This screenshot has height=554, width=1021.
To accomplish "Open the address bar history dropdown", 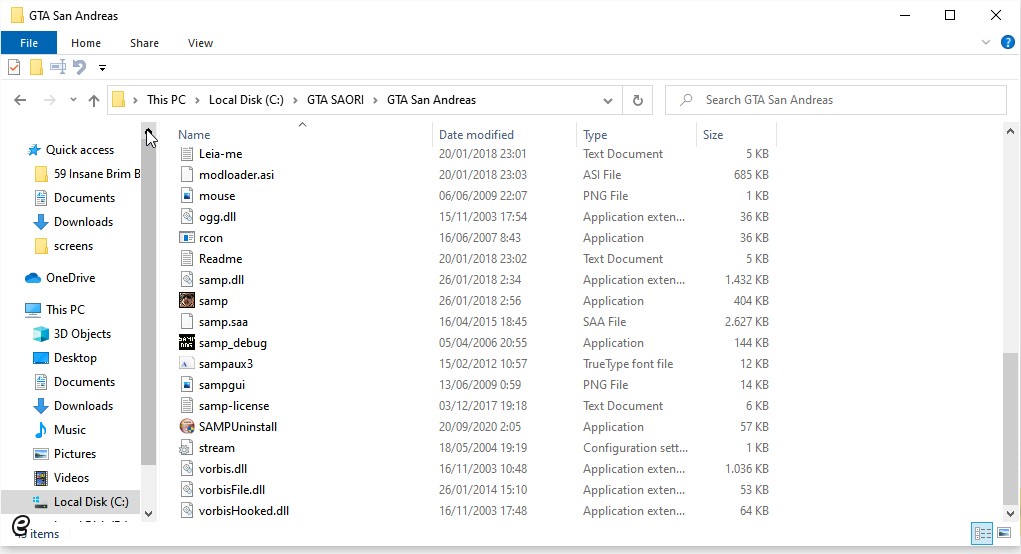I will click(608, 101).
